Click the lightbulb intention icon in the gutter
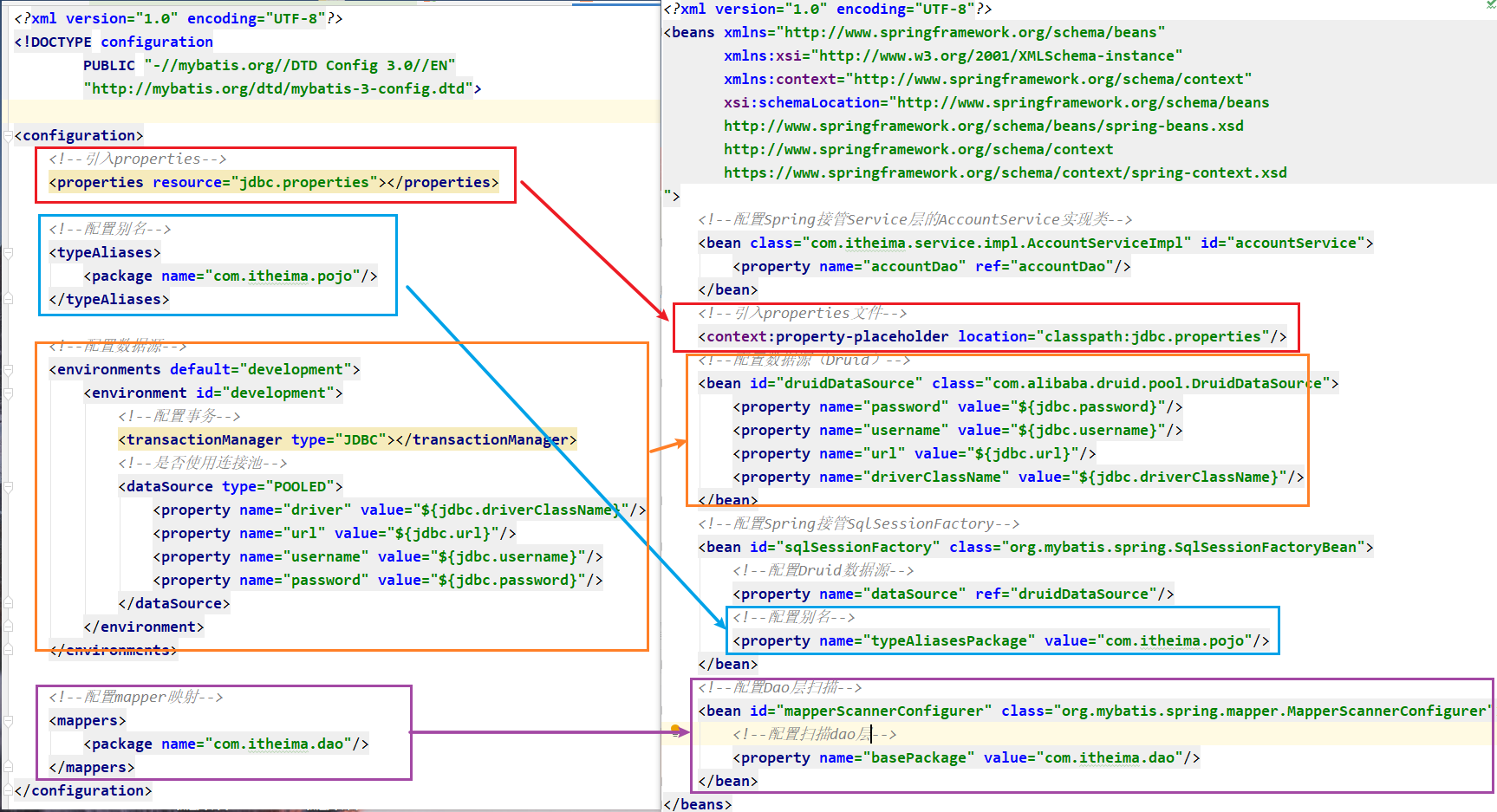 [675, 731]
